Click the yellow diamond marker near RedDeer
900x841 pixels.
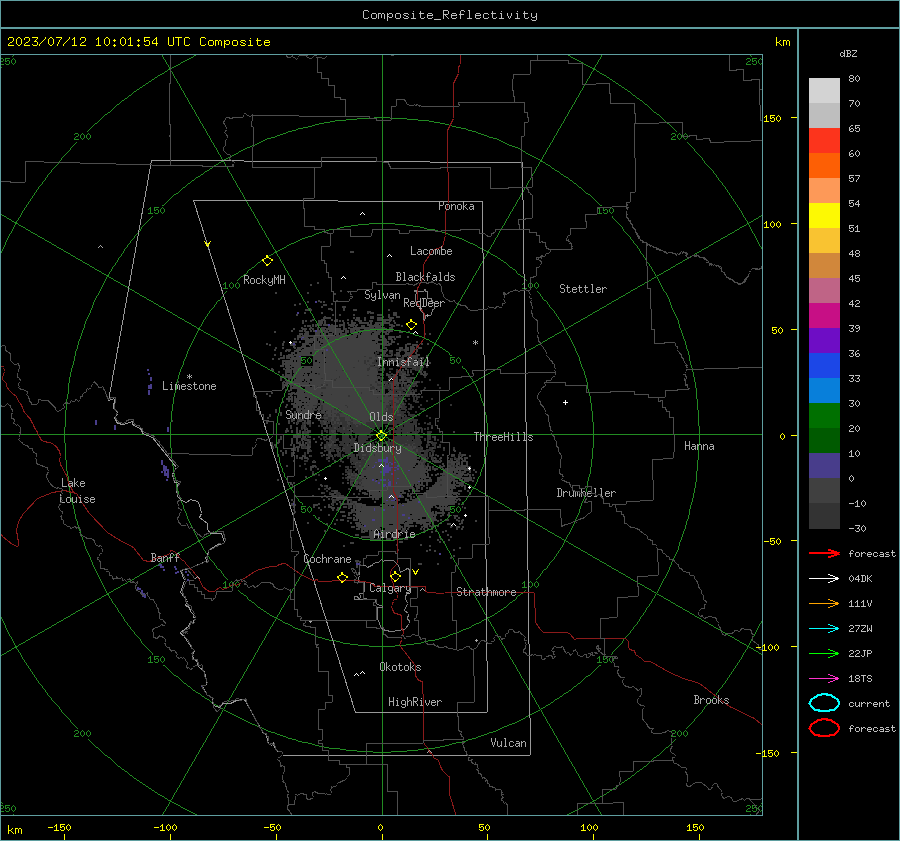pos(411,325)
